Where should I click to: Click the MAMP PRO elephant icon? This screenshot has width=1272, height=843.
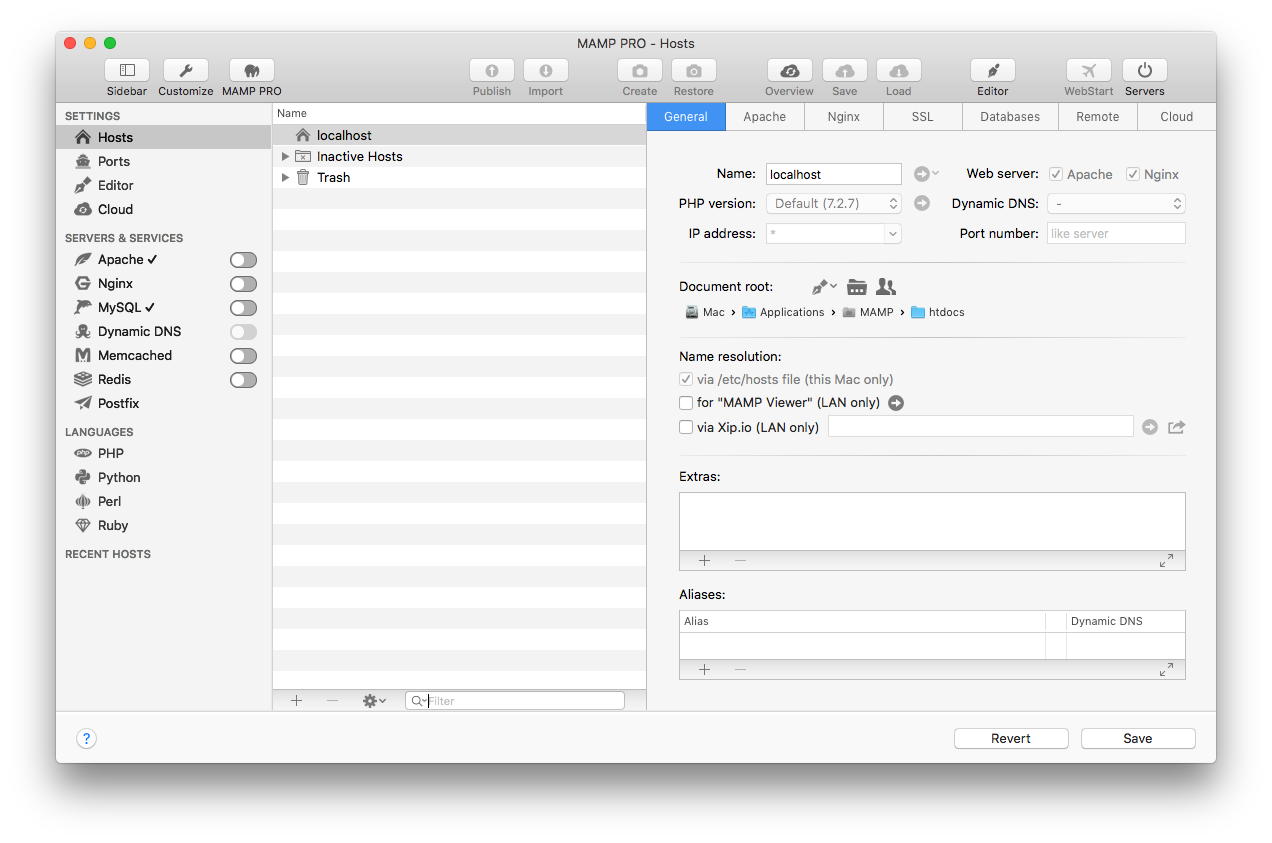[251, 71]
